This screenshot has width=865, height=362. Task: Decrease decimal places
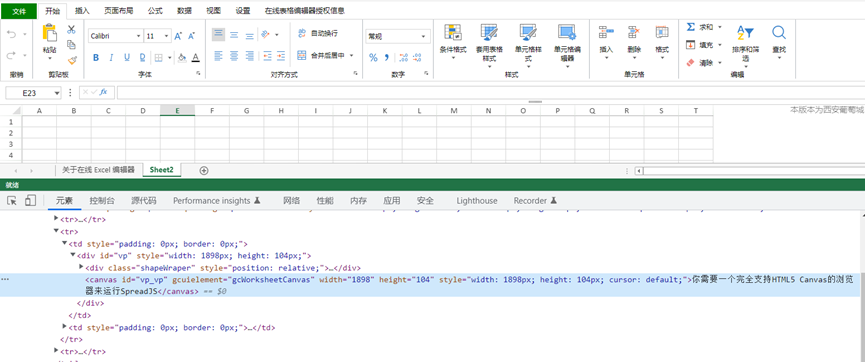click(417, 57)
